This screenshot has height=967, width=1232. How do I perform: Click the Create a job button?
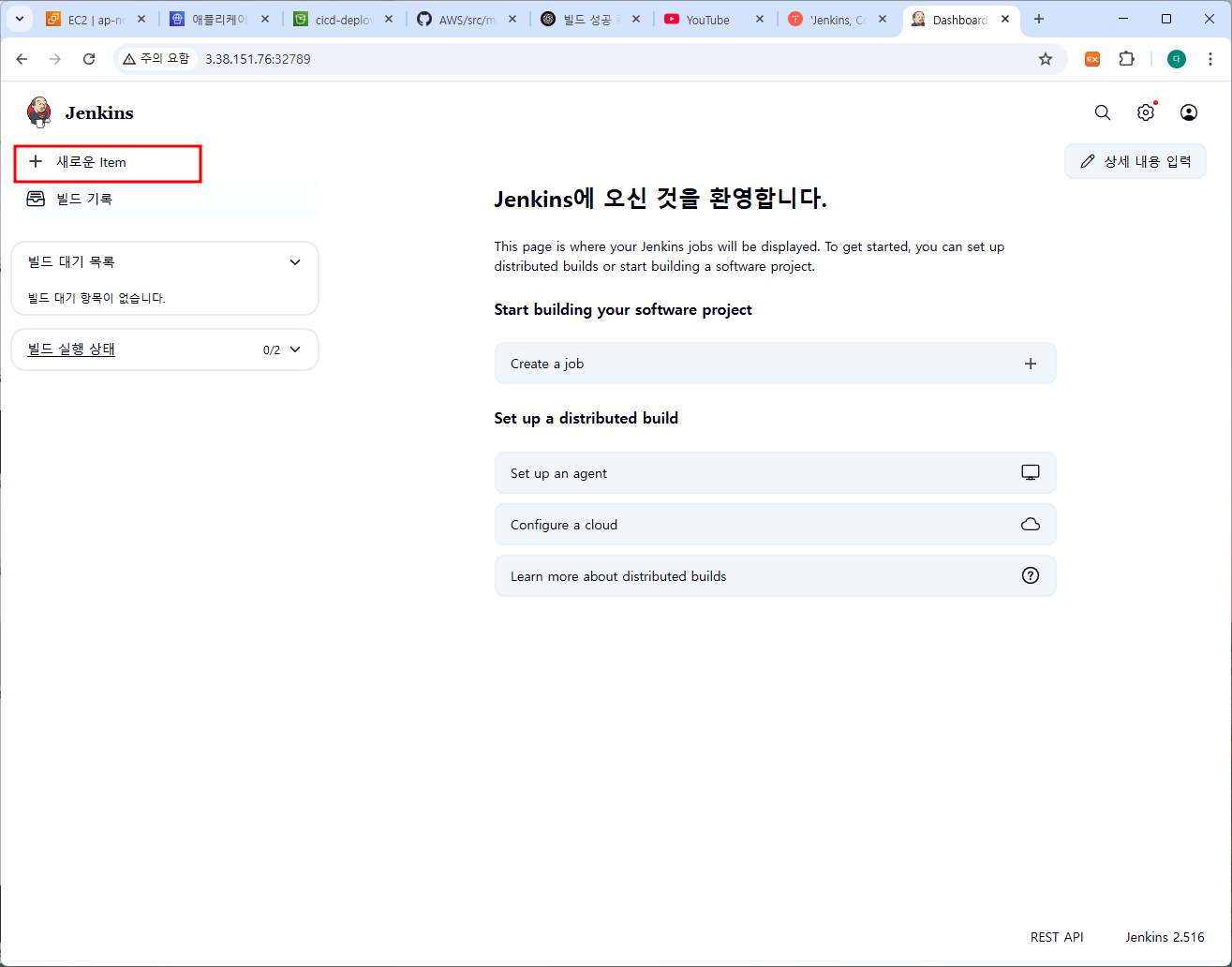[775, 364]
